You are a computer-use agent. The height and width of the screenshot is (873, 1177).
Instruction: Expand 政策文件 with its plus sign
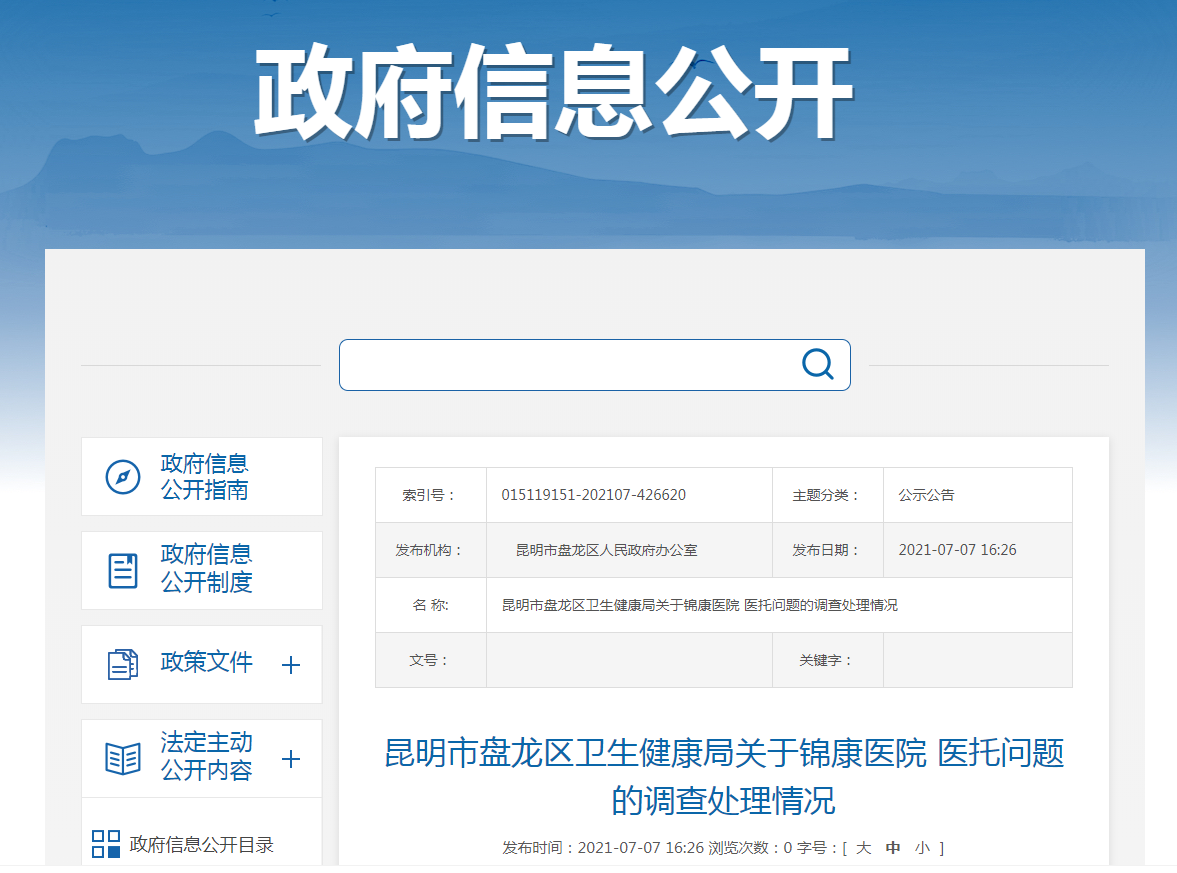(291, 665)
